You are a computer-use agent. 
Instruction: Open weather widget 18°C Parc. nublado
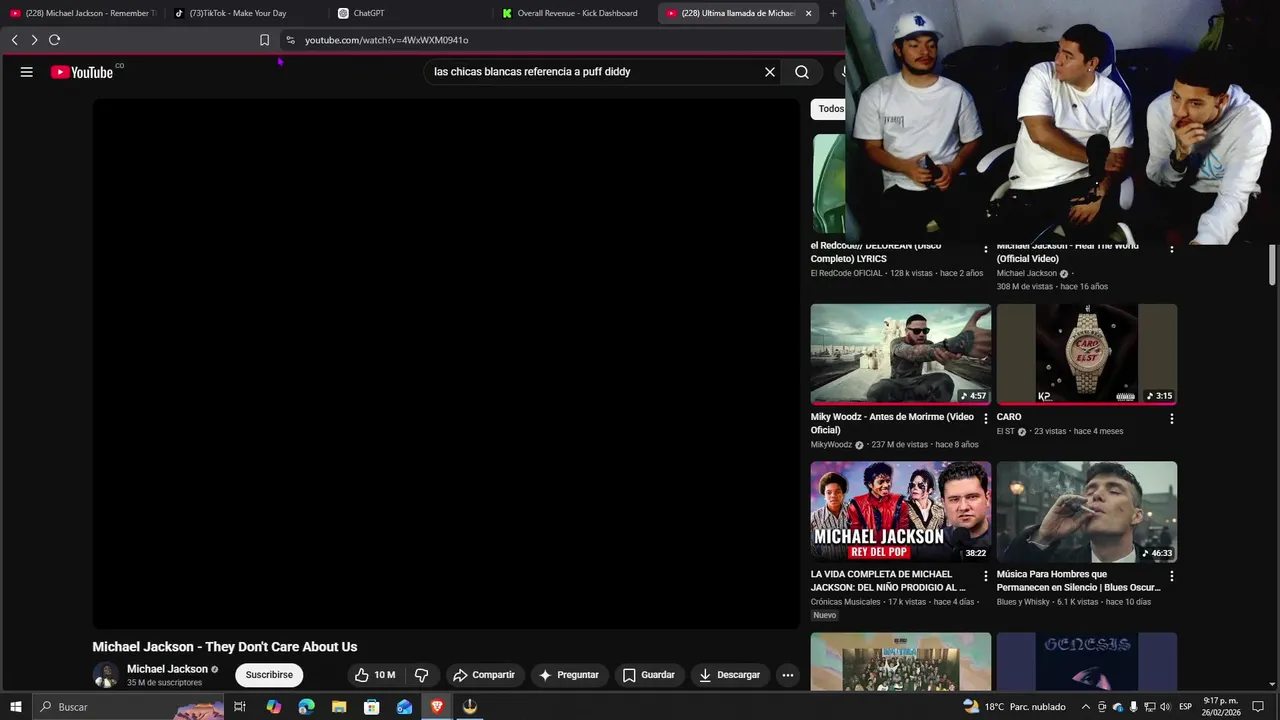[x=1014, y=707]
